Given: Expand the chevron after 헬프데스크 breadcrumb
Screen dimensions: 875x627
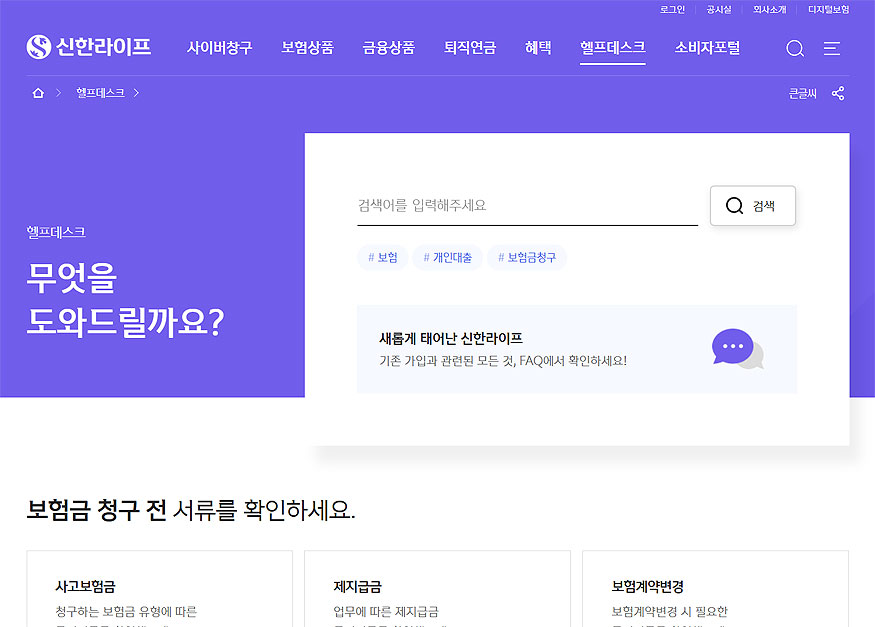Looking at the screenshot, I should click(136, 93).
